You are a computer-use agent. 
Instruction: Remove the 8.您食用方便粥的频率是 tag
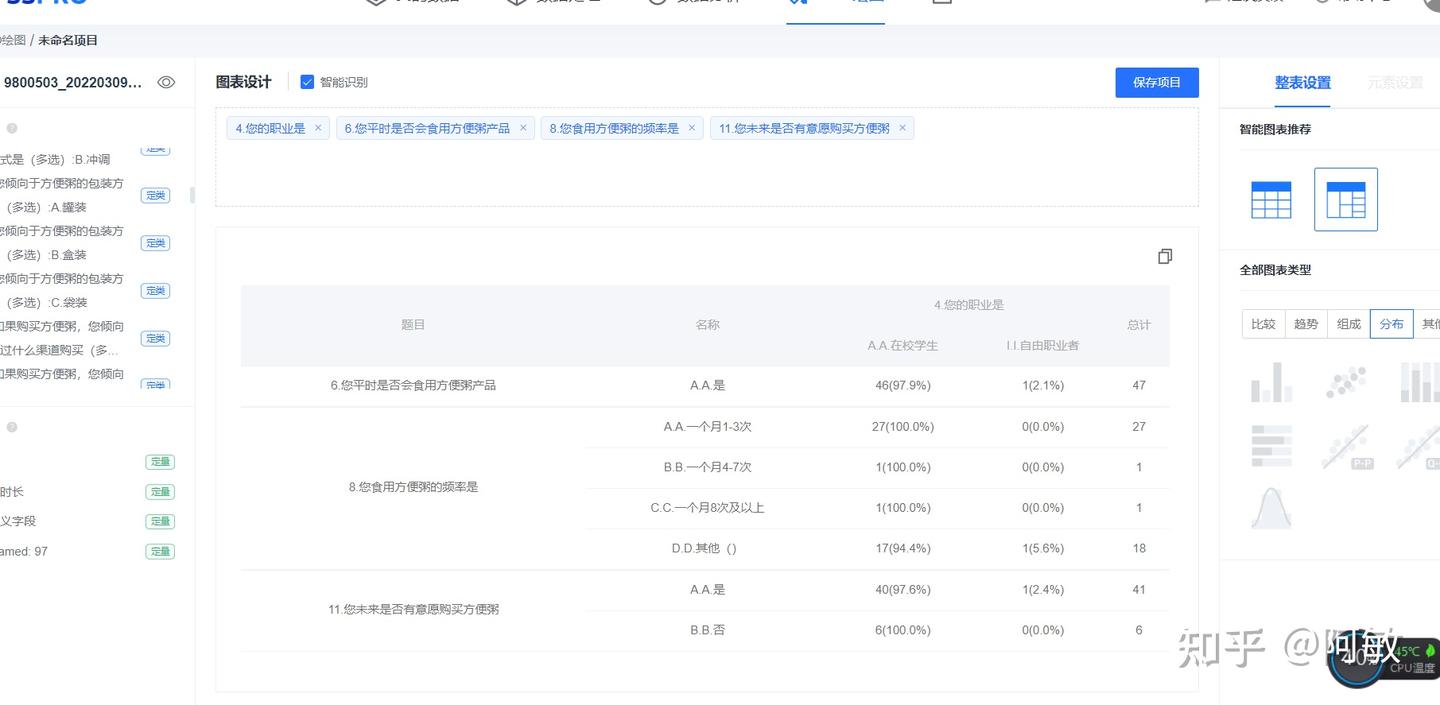[691, 128]
